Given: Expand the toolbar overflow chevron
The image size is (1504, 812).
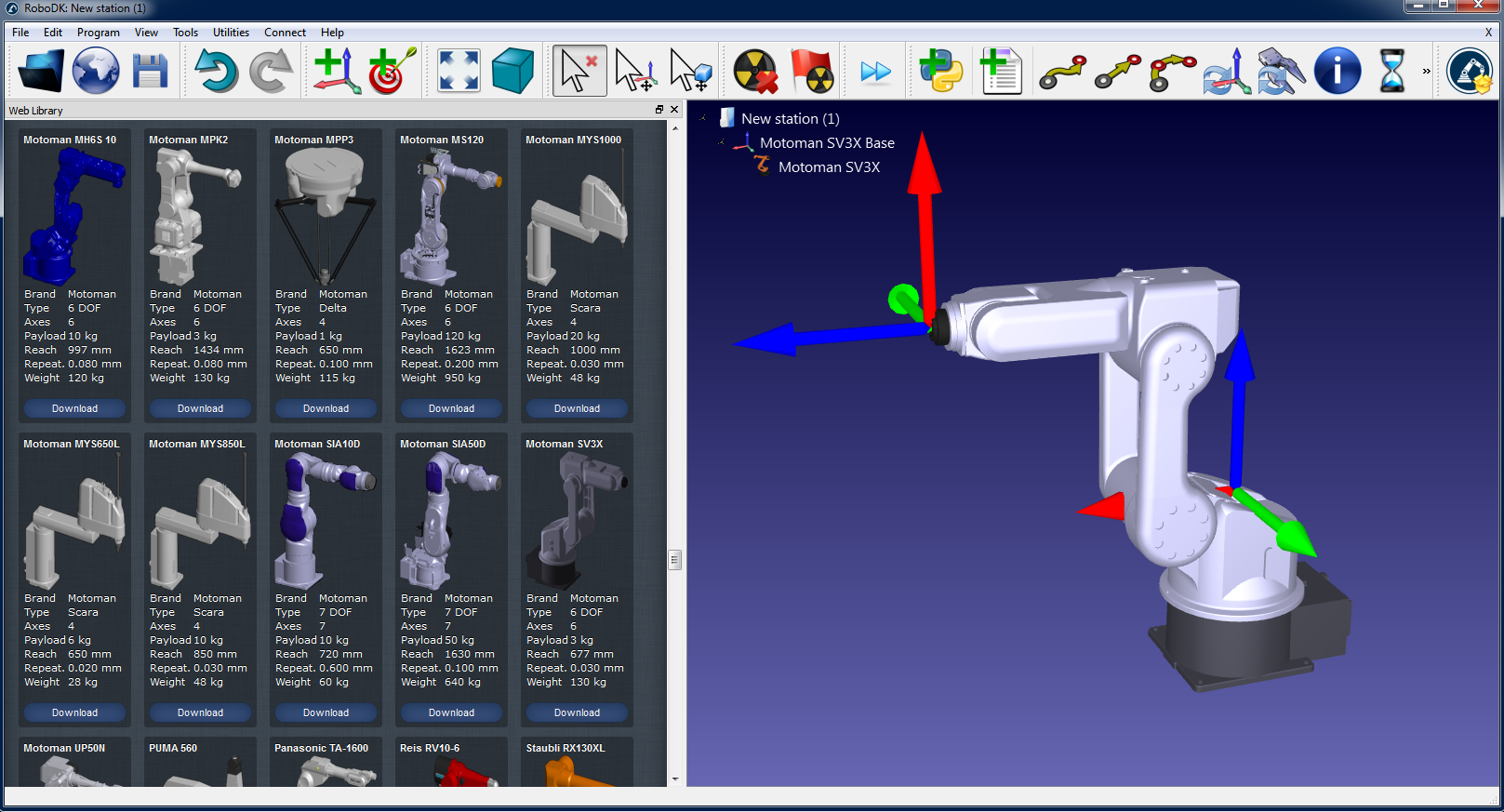Looking at the screenshot, I should click(1426, 71).
